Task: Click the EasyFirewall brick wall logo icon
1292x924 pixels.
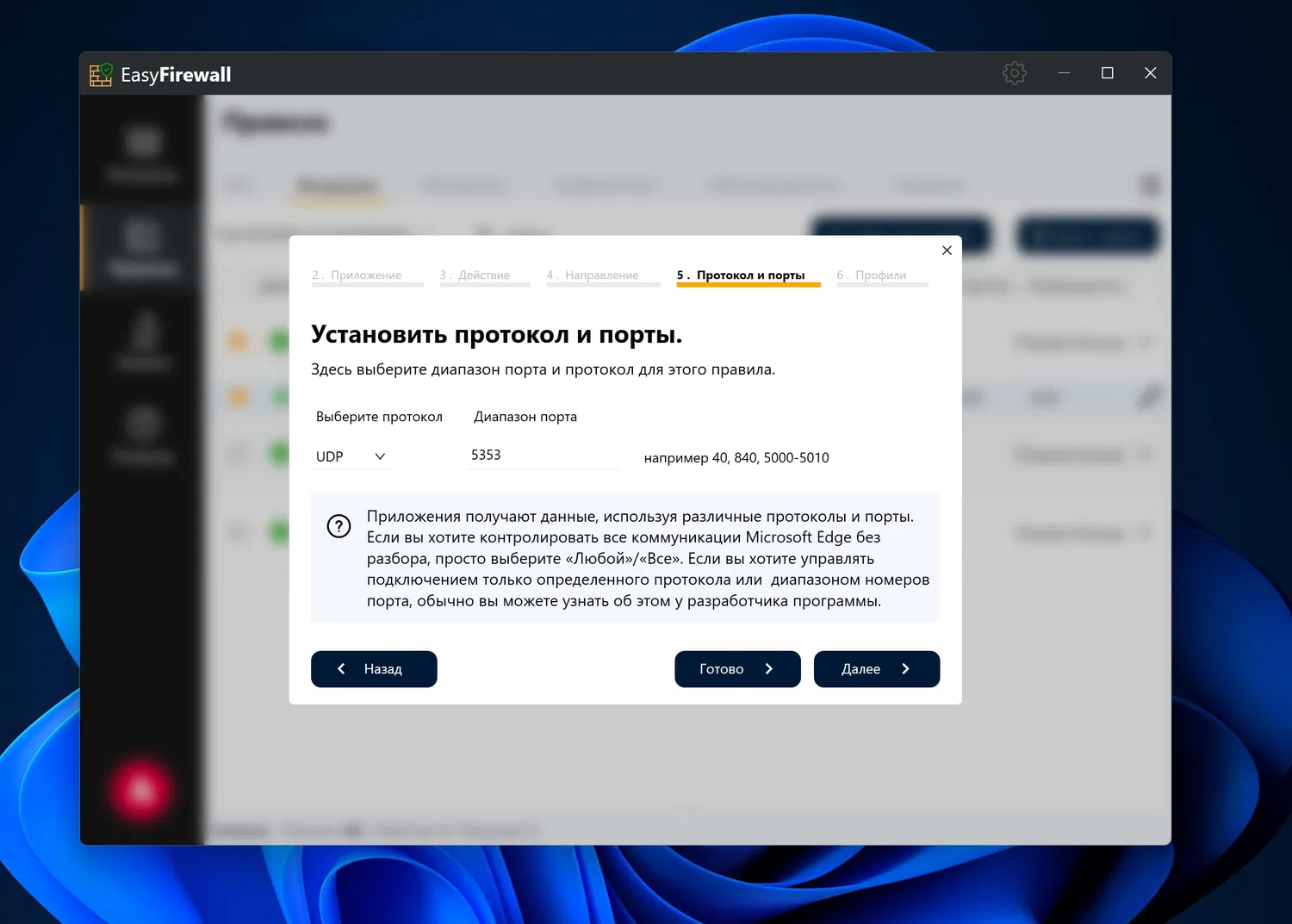Action: pos(102,75)
